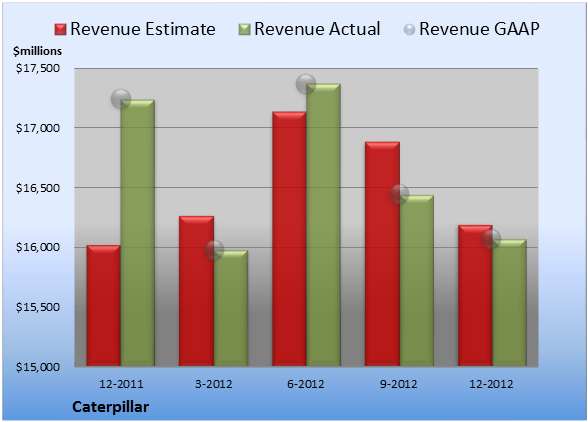Click the $15,000 axis value

tap(38, 366)
